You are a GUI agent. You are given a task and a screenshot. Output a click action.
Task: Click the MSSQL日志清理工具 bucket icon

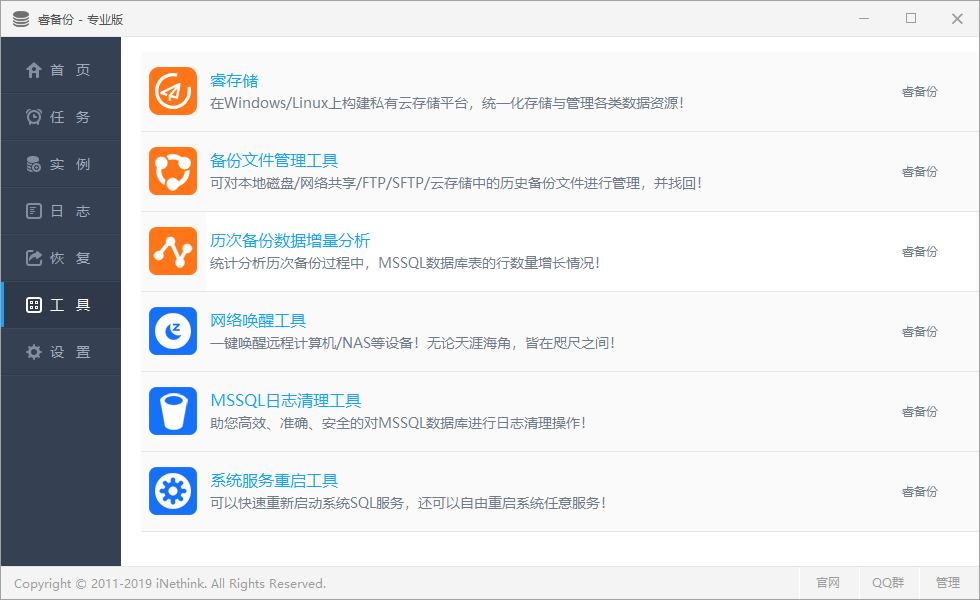(x=173, y=411)
